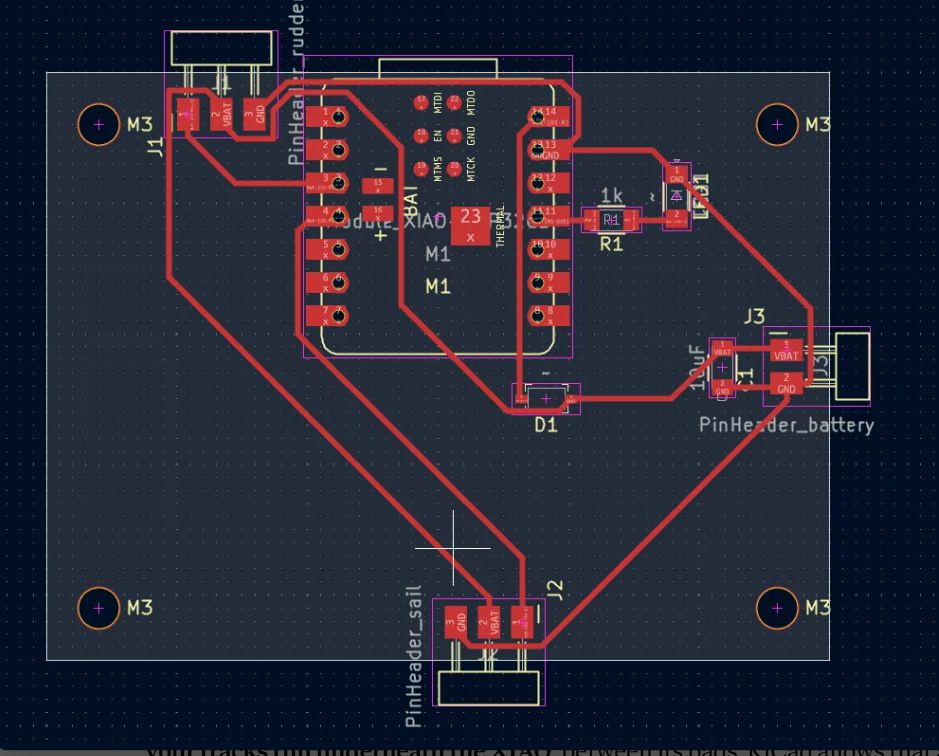
Task: Click J3 pad 2 GND
Action: [x=786, y=383]
